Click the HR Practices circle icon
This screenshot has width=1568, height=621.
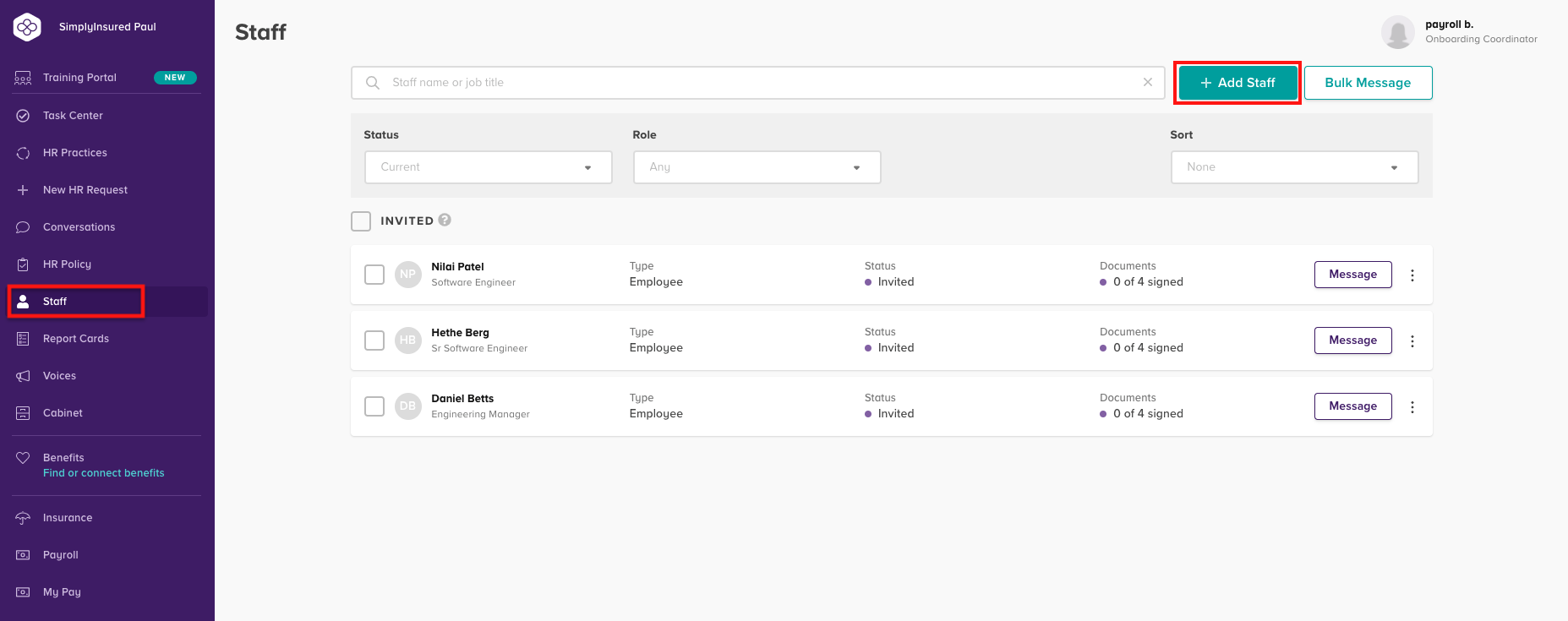point(23,153)
